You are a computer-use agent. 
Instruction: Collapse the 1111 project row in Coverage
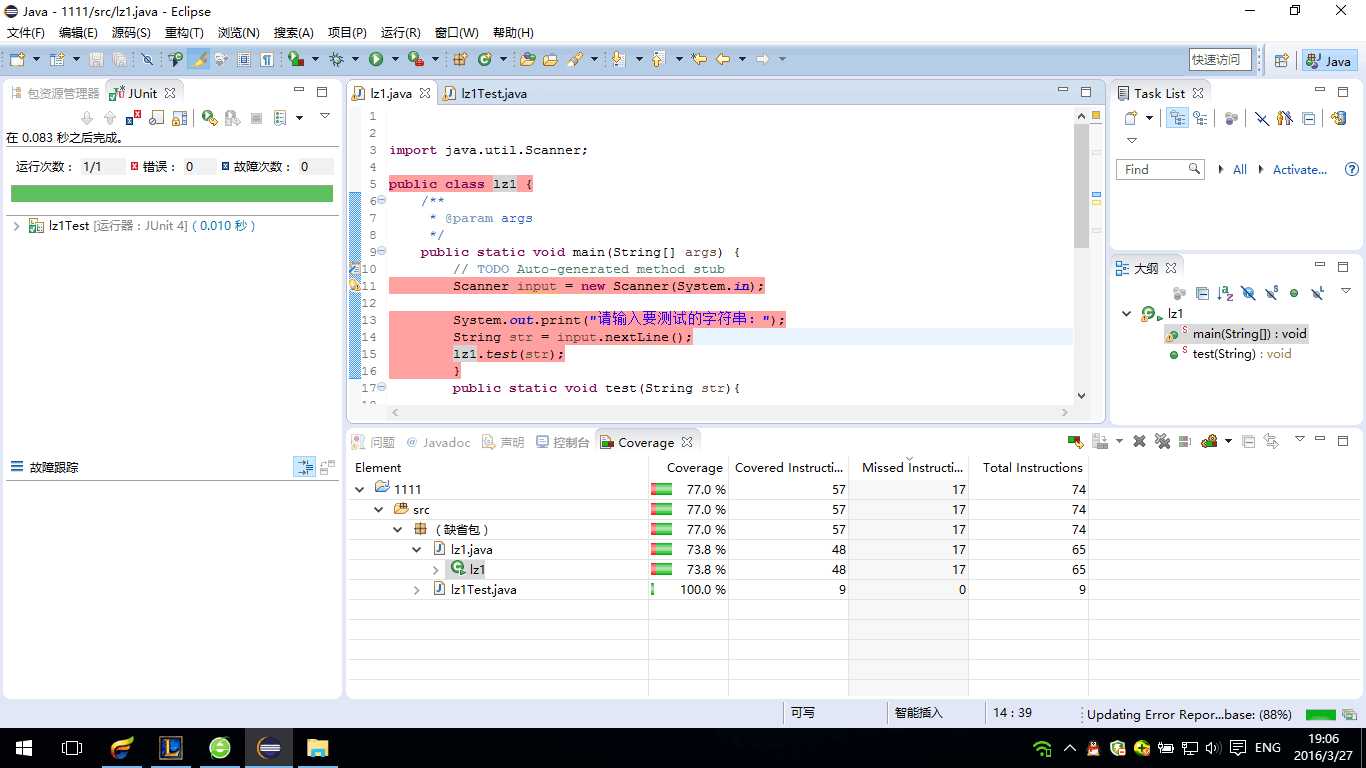tap(360, 490)
